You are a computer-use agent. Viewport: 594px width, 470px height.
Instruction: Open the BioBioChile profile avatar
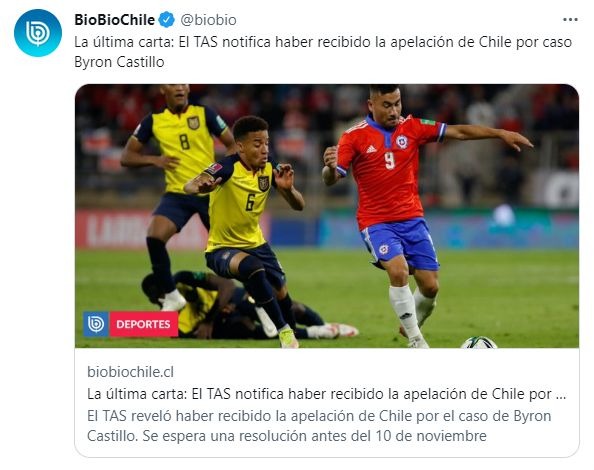tap(38, 33)
